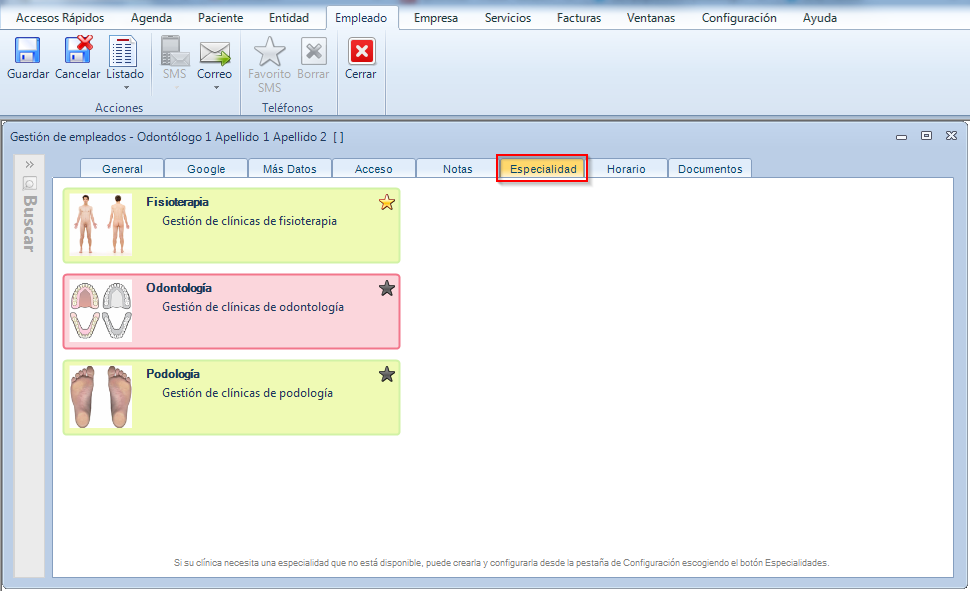Switch to the Horario tab
The height and width of the screenshot is (591, 970).
[x=626, y=169]
